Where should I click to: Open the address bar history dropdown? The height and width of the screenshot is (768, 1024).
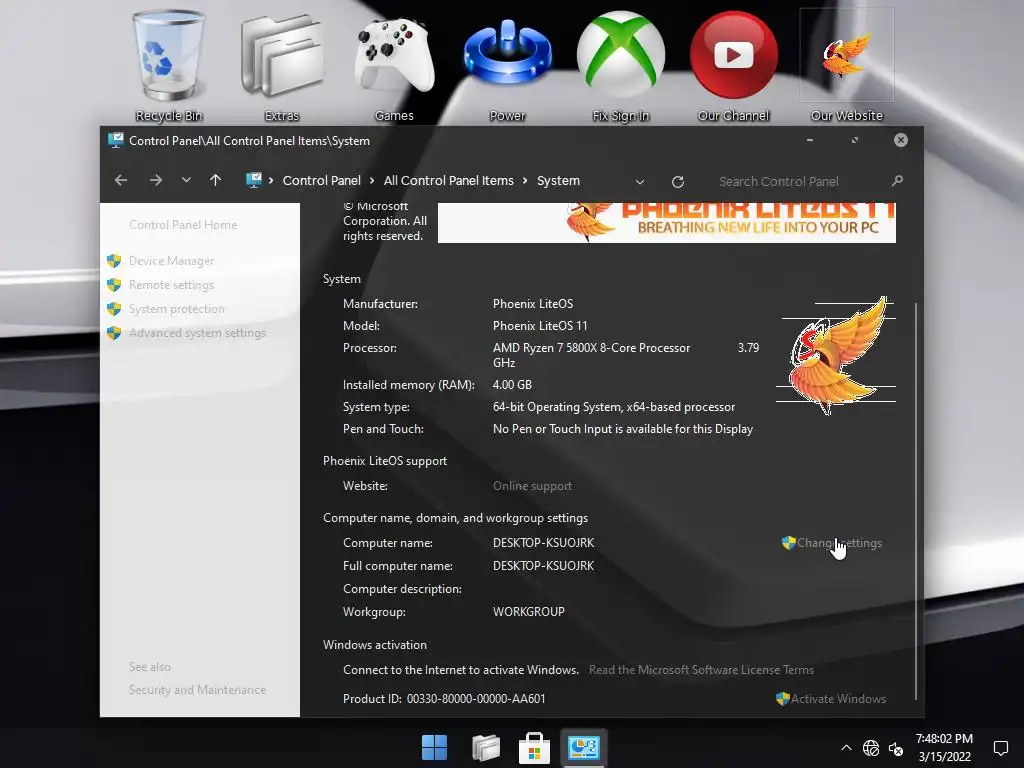pos(640,182)
